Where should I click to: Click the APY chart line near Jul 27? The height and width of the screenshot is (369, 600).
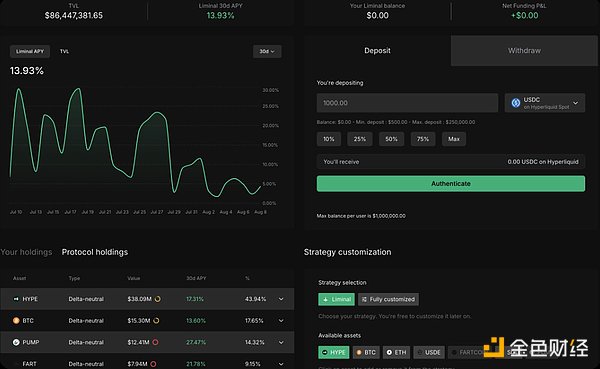pos(157,112)
